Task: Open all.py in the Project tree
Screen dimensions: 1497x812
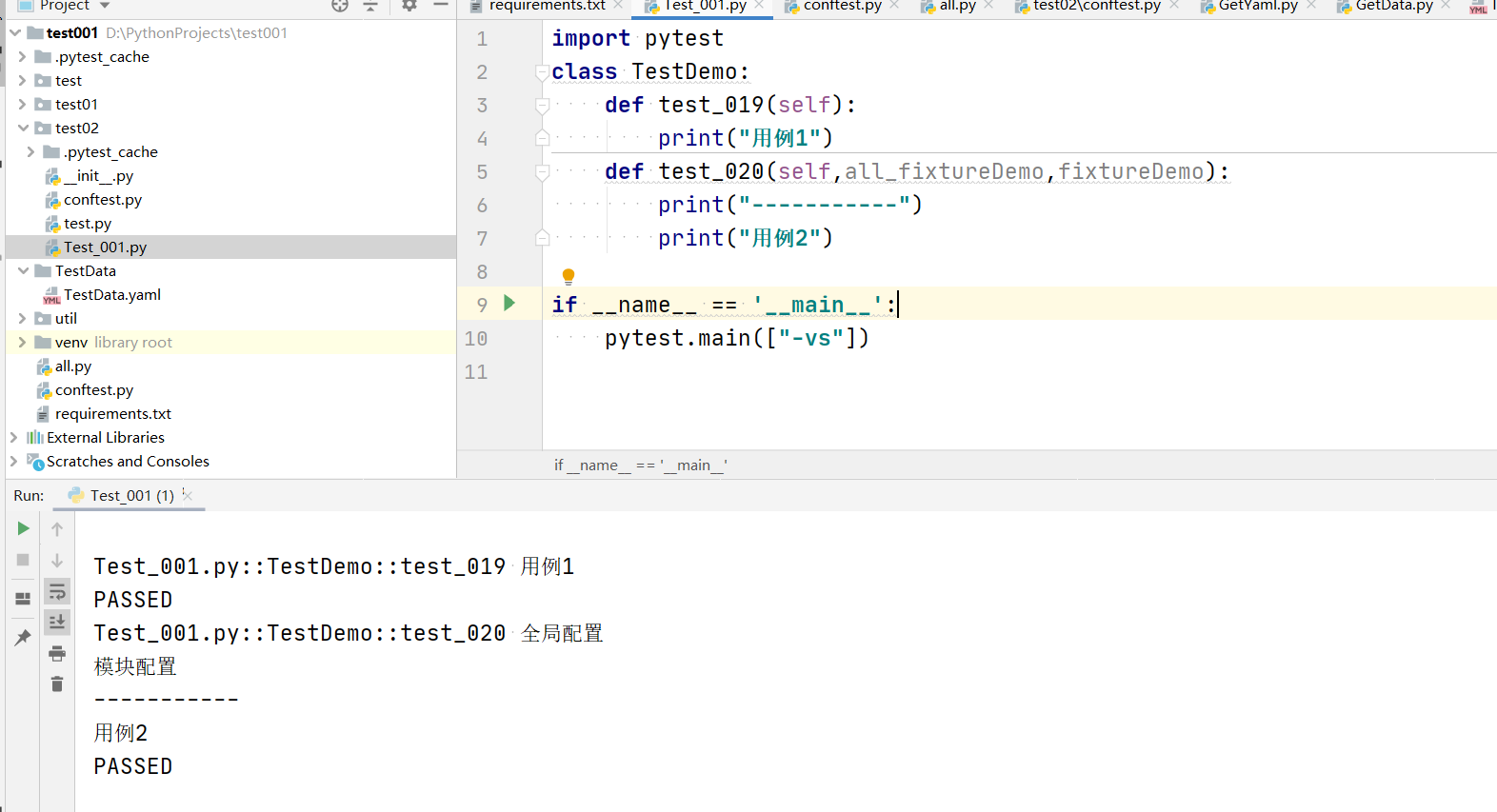Action: point(72,366)
